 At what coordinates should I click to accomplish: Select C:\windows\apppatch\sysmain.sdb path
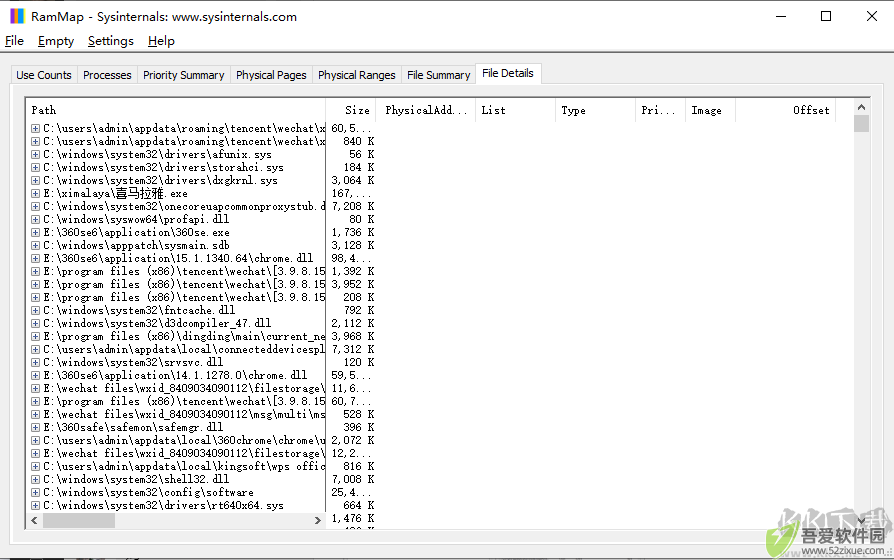136,245
